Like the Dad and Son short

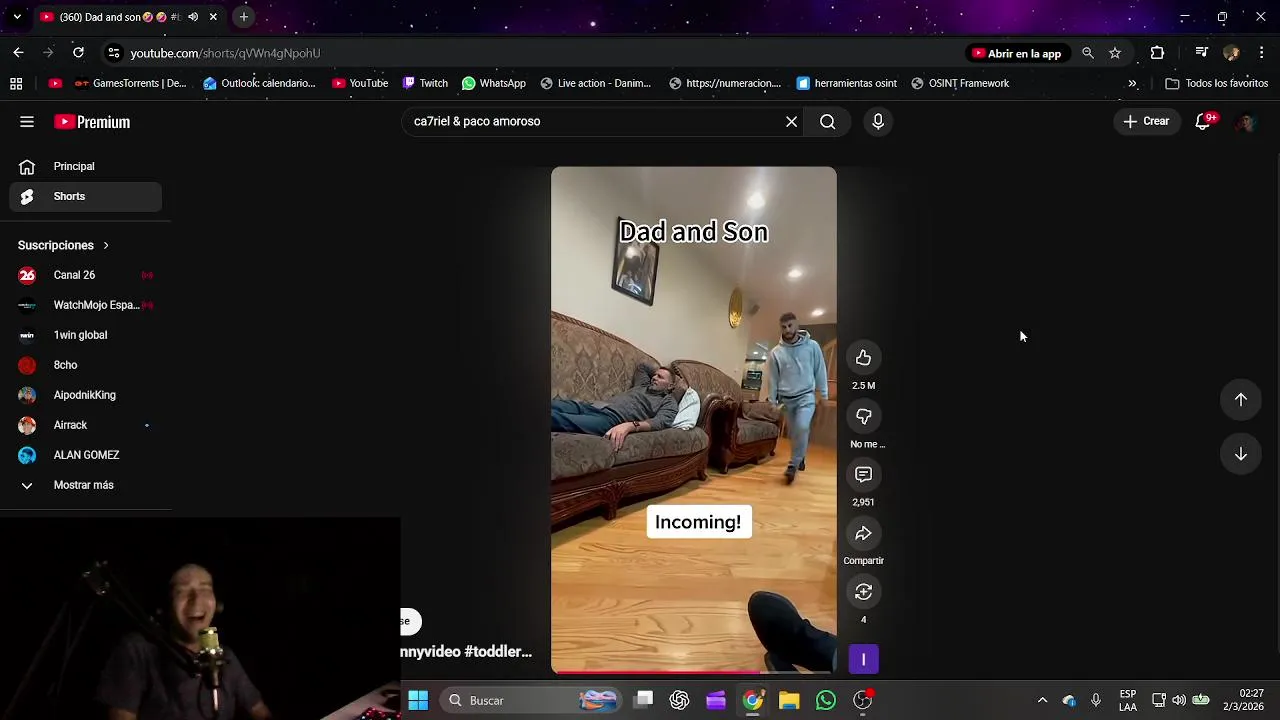coord(863,357)
